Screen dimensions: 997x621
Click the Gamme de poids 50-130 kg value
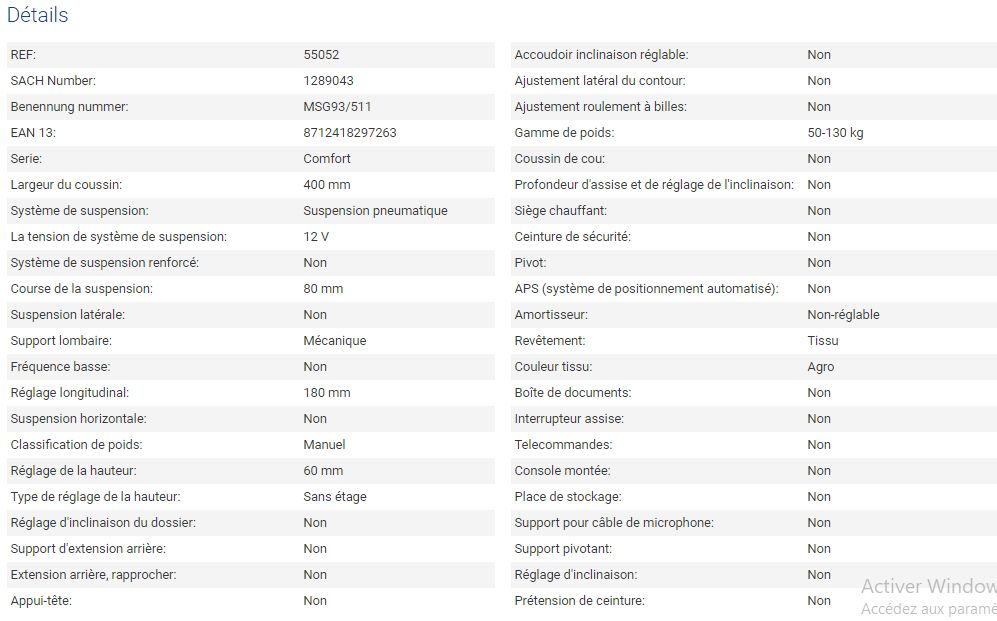(835, 133)
